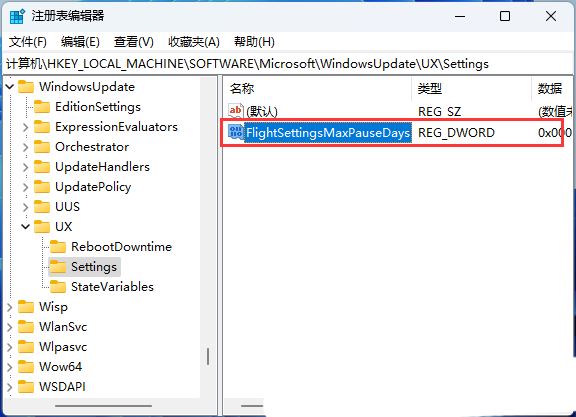Expand the Wisp tree node

10,307
